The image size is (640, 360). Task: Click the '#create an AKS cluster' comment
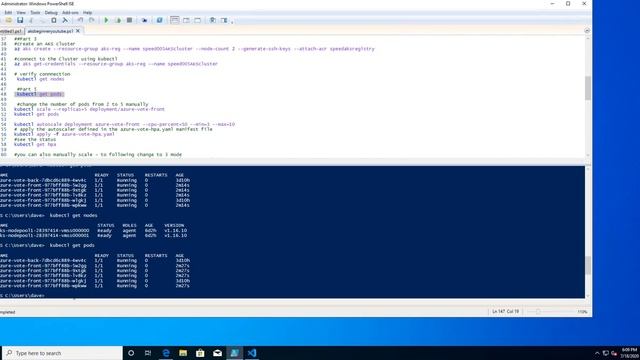point(44,44)
